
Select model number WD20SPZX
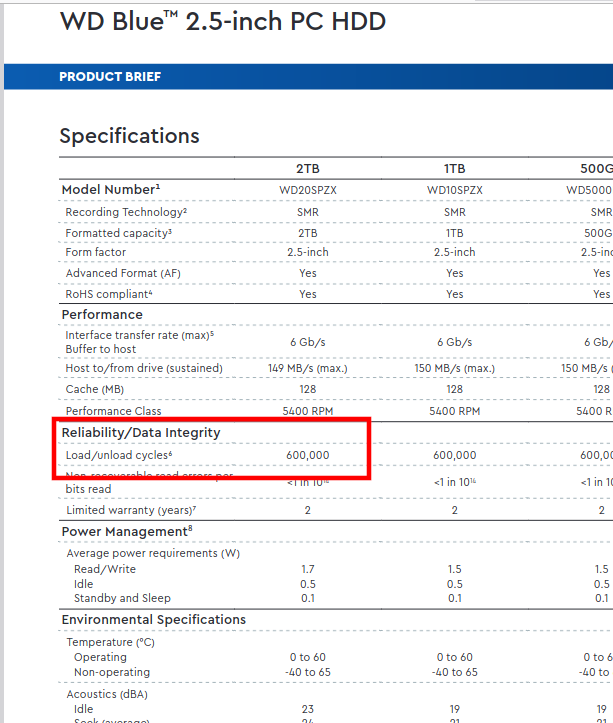308,190
